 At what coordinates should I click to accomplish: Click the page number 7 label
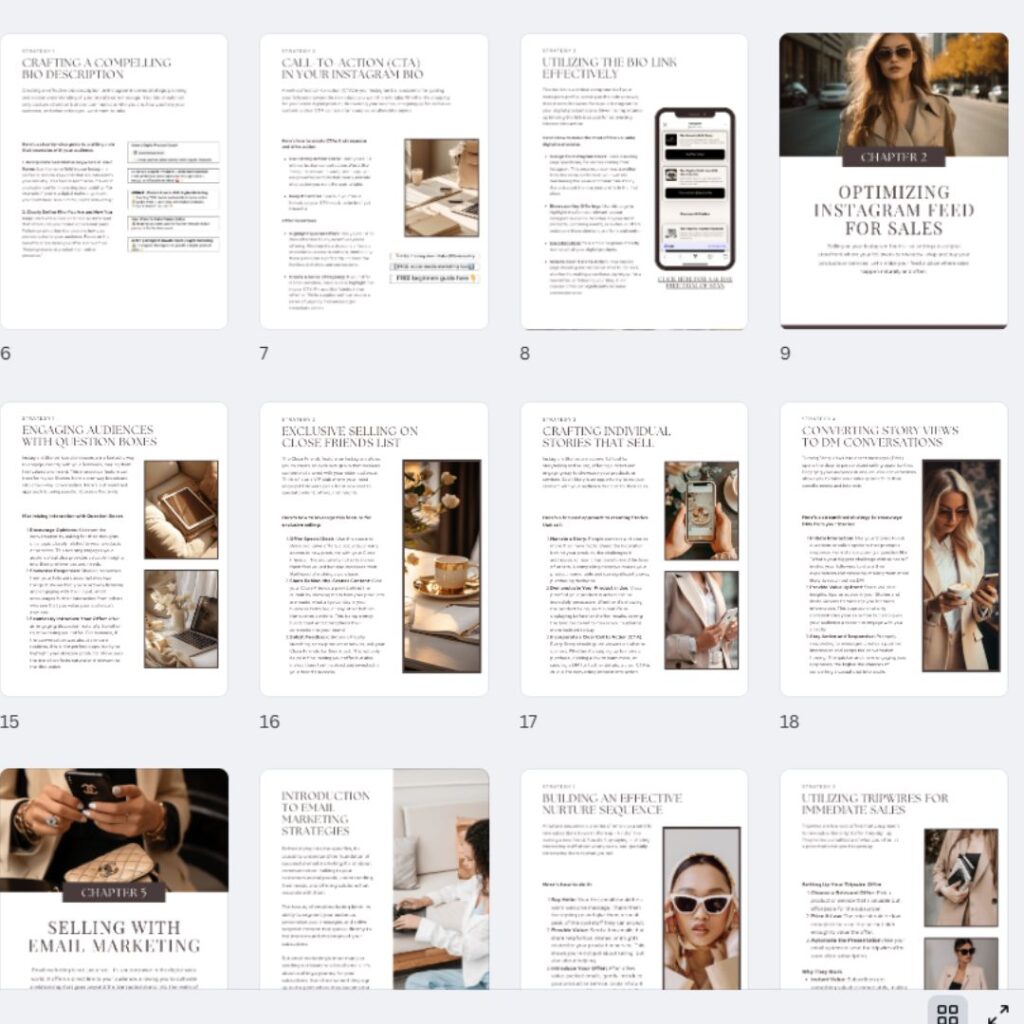pyautogui.click(x=265, y=353)
